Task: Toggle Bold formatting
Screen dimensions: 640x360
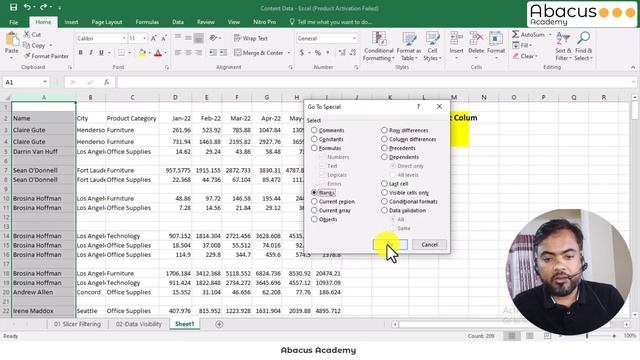Action: click(x=81, y=53)
